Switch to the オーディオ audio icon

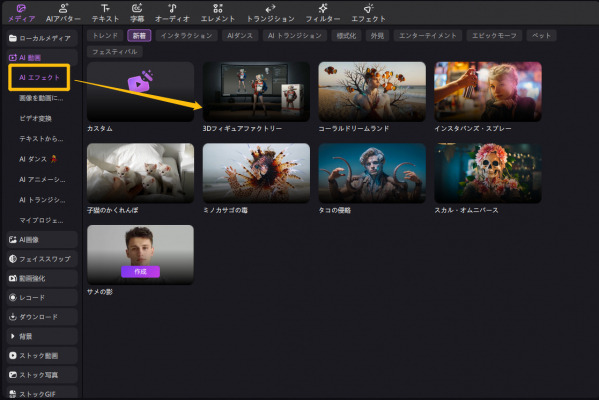172,8
